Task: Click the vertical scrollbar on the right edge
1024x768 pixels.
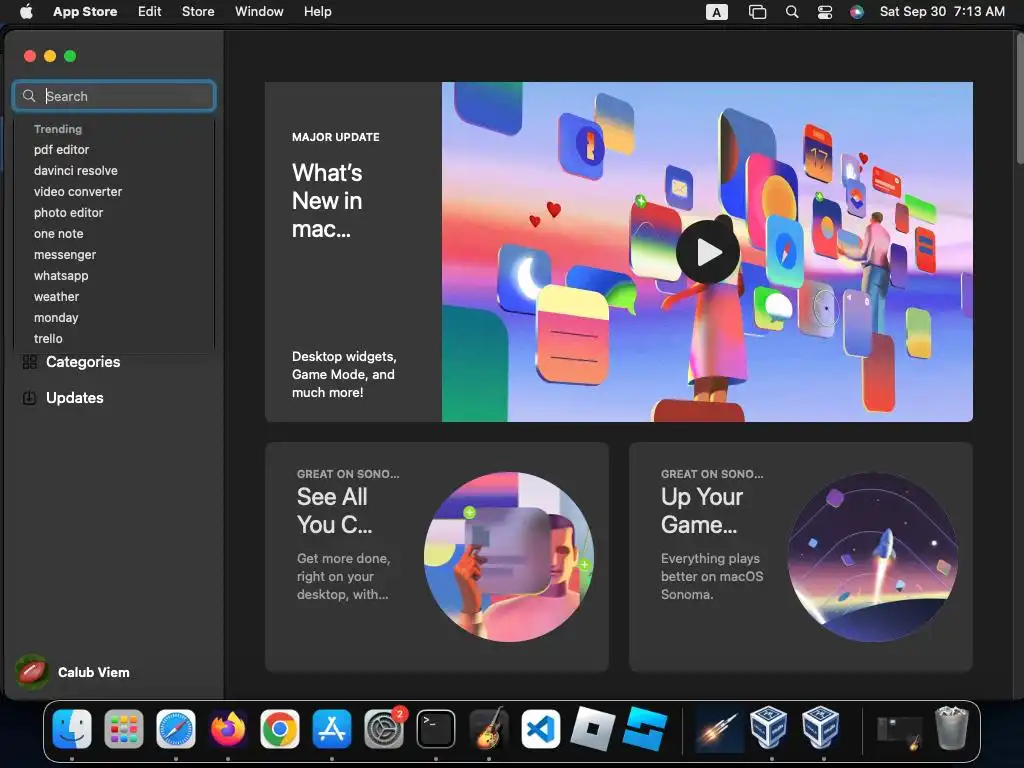Action: coord(1019,98)
